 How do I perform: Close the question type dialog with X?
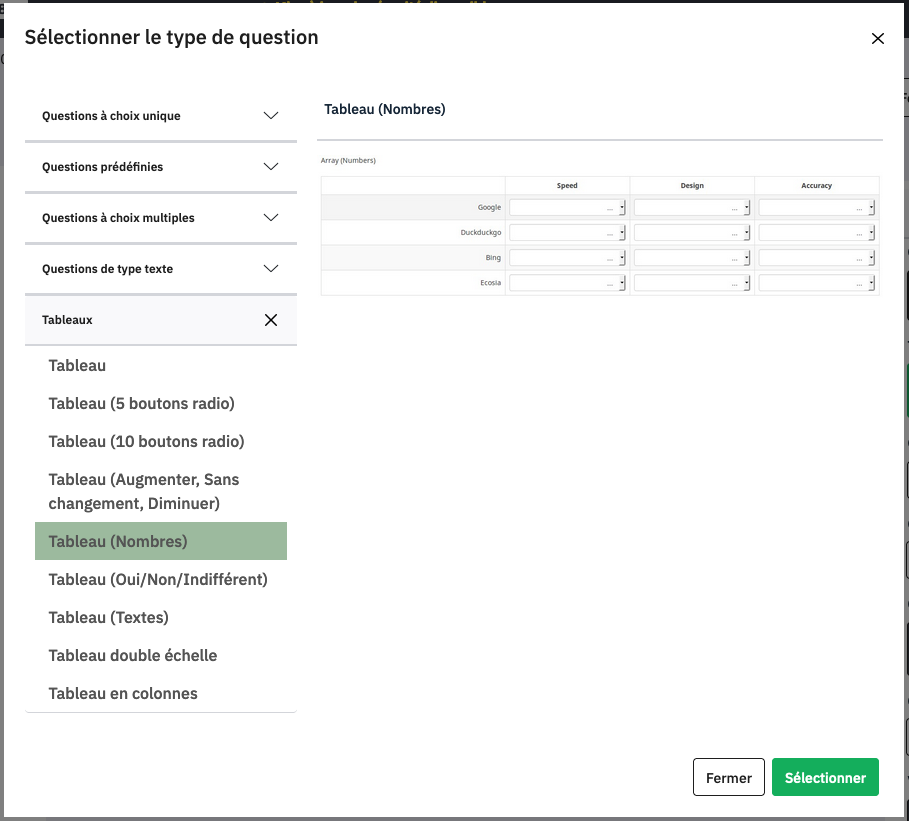pos(878,39)
